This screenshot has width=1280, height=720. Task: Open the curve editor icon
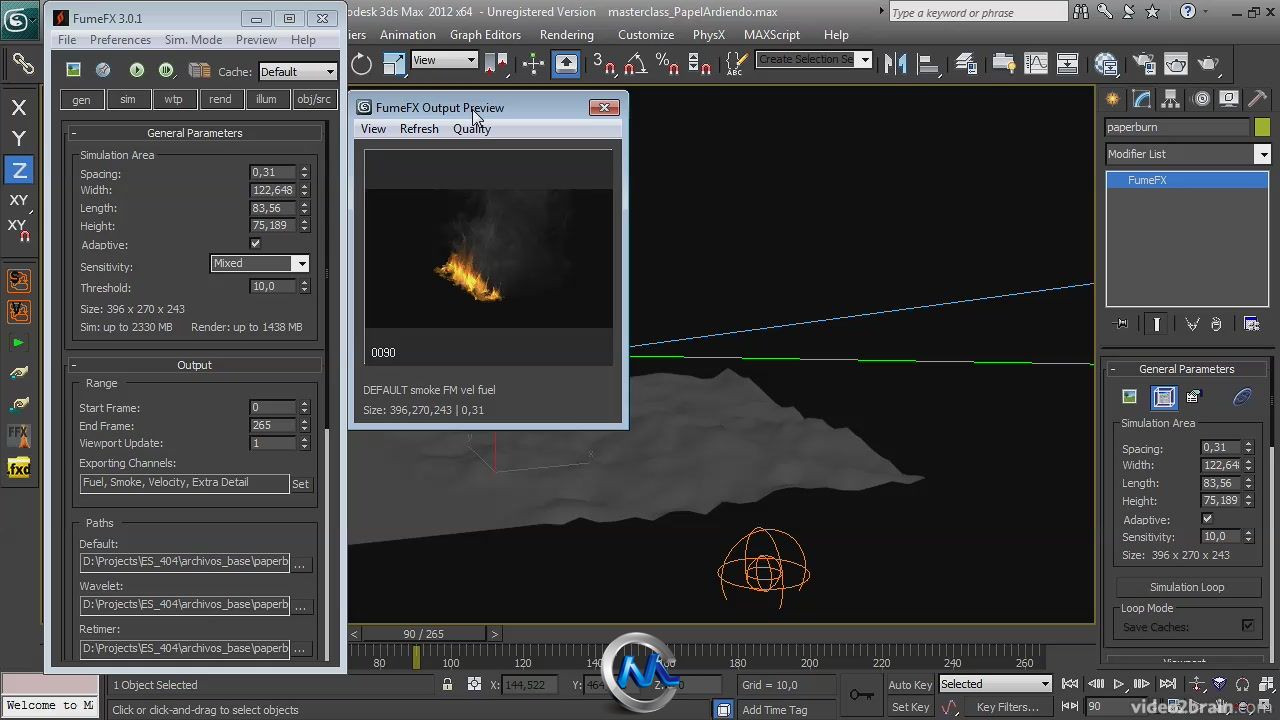point(1036,63)
